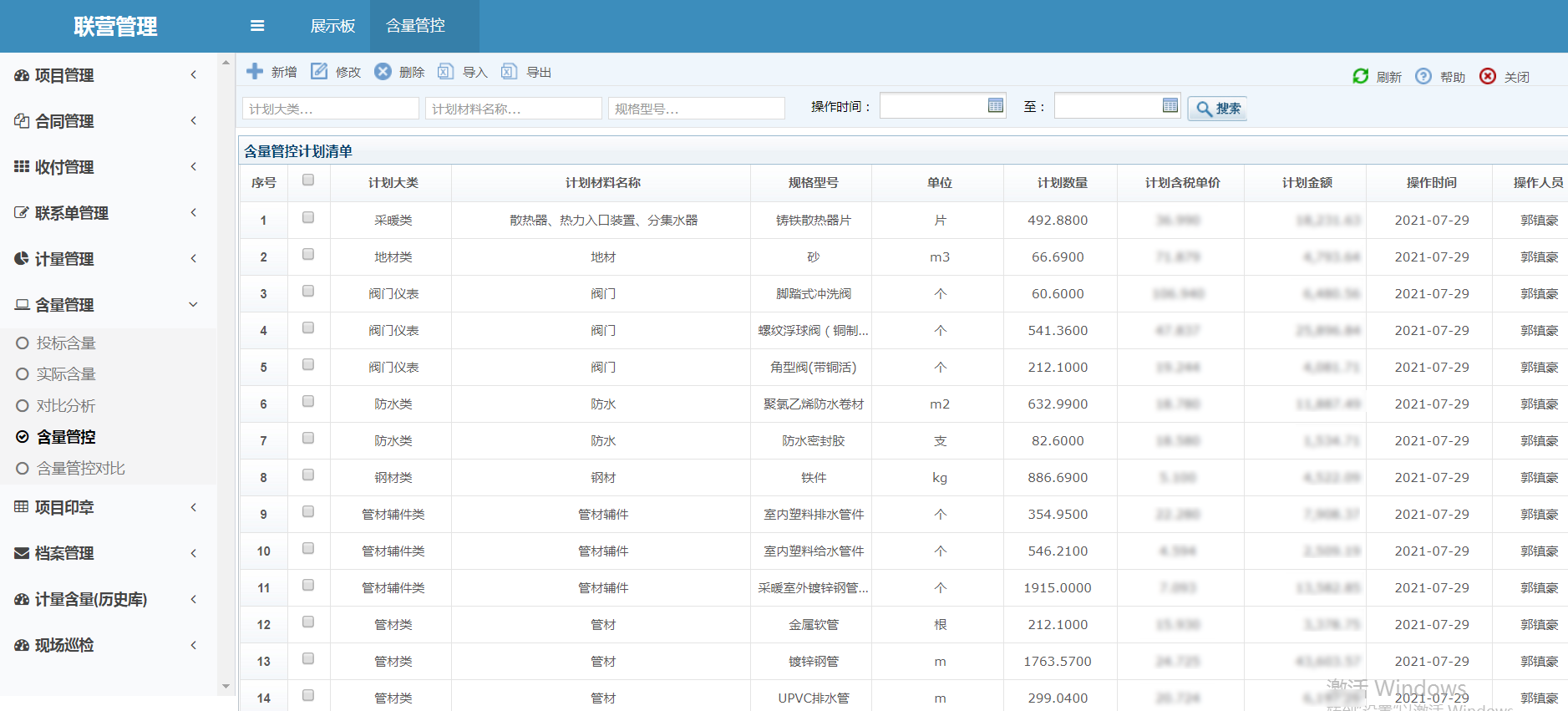Sort by 操作时间 column header

click(1431, 183)
